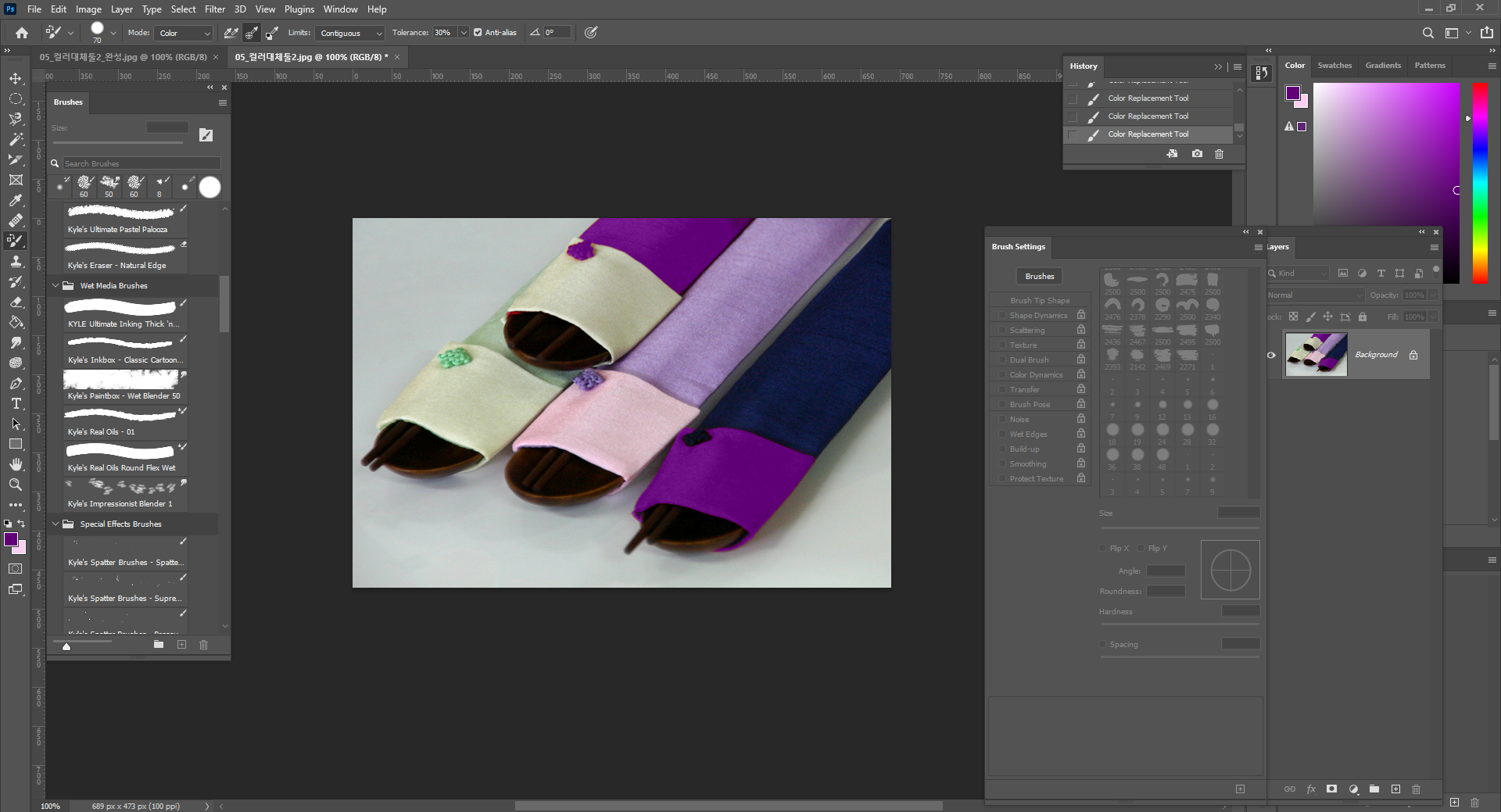Select the Hand tool
The width and height of the screenshot is (1501, 812).
coord(16,464)
